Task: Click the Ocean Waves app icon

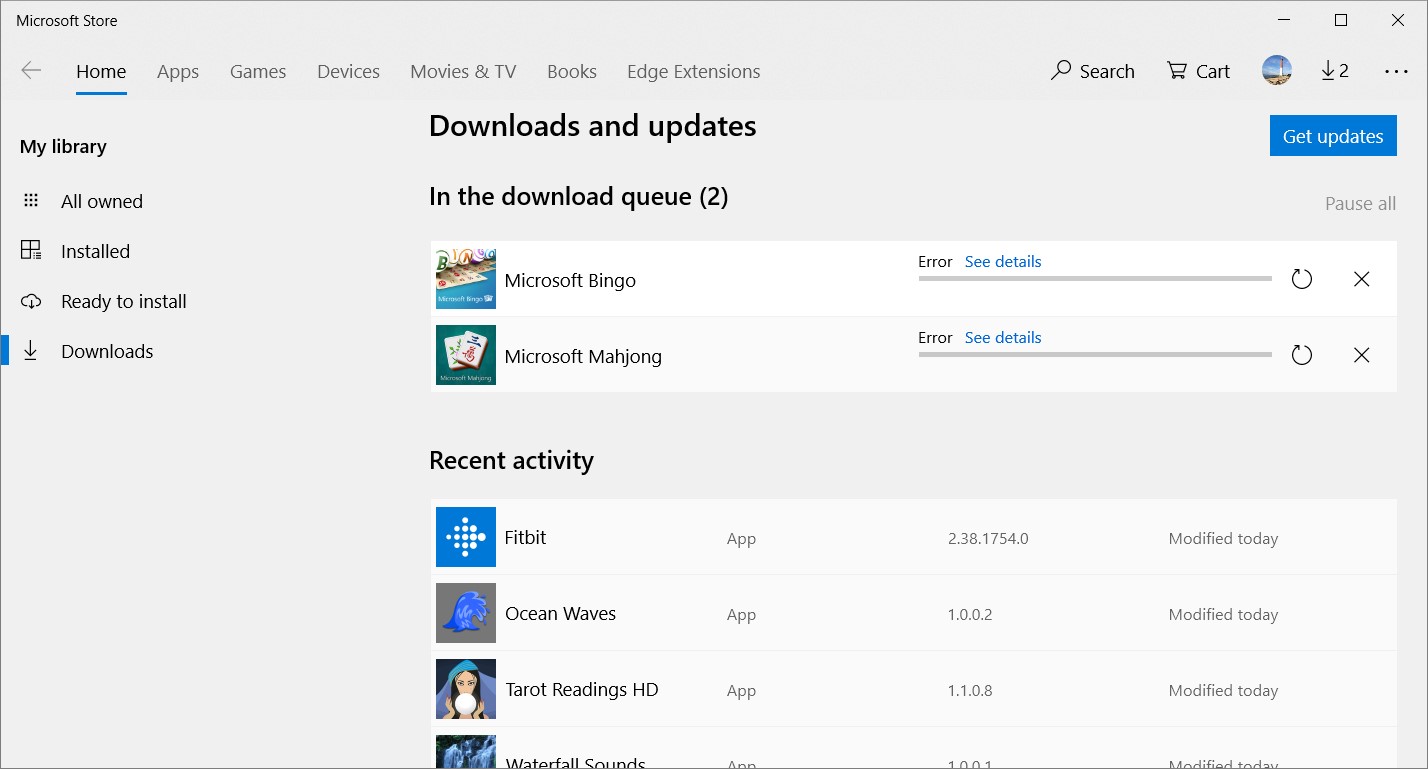Action: pos(466,613)
